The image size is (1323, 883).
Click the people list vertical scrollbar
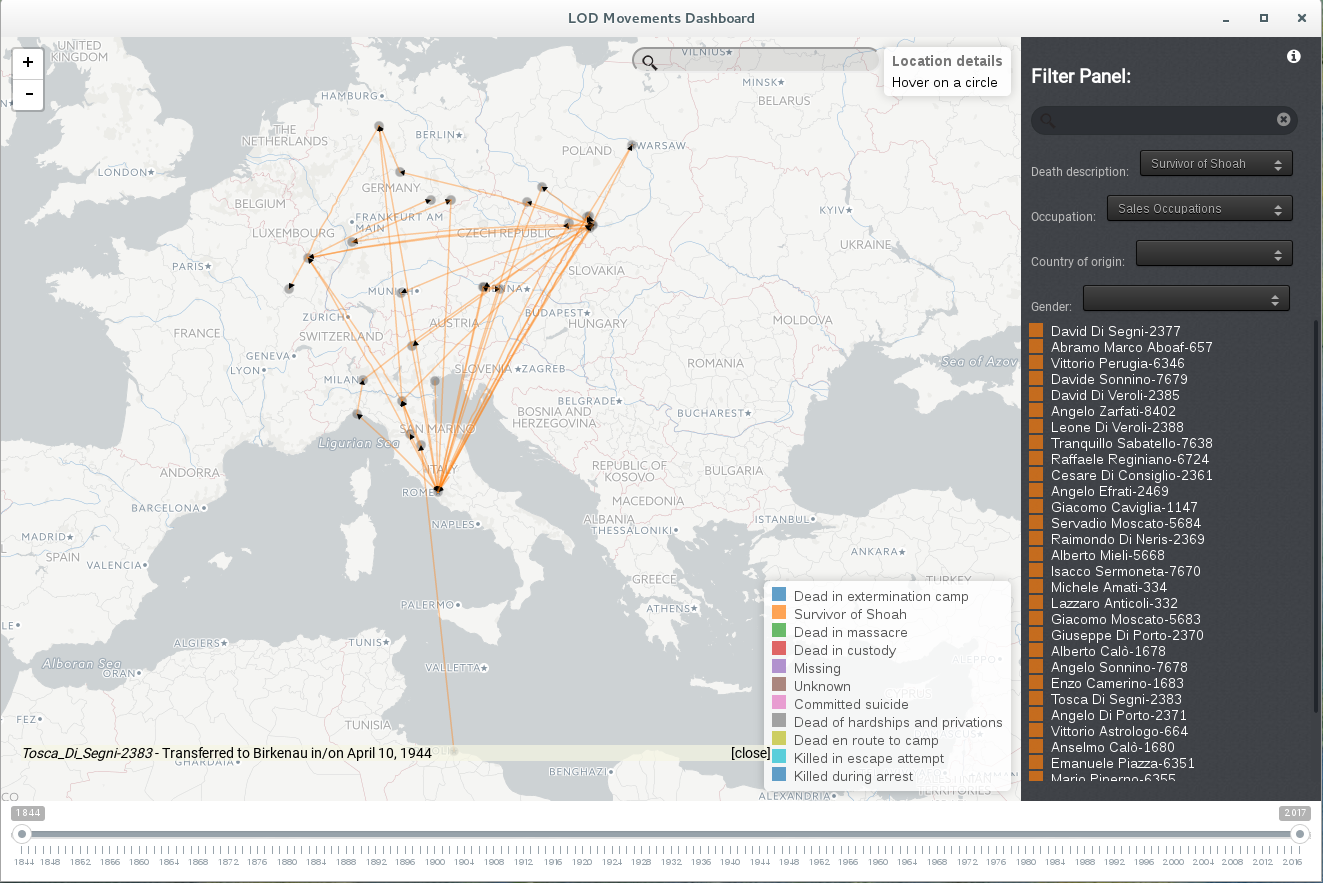pos(1315,518)
